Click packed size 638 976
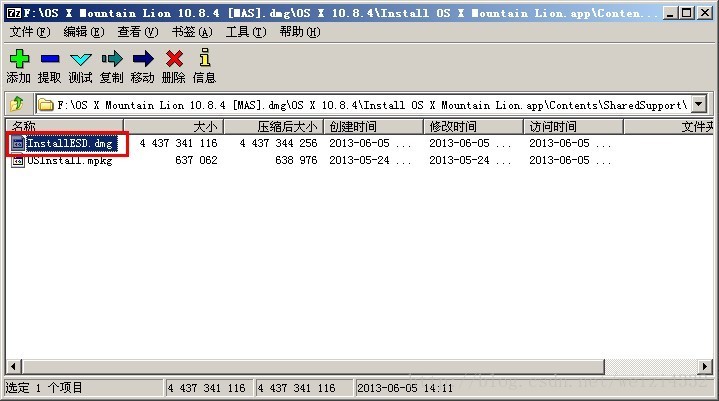Image resolution: width=719 pixels, height=401 pixels. pyautogui.click(x=296, y=160)
